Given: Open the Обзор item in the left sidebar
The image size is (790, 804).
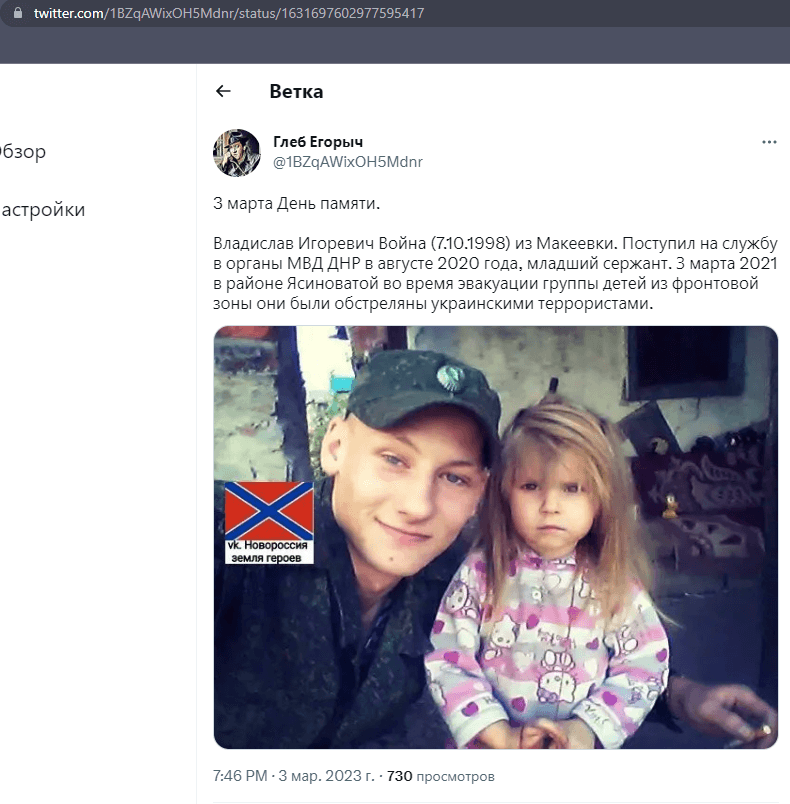Looking at the screenshot, I should tap(23, 152).
